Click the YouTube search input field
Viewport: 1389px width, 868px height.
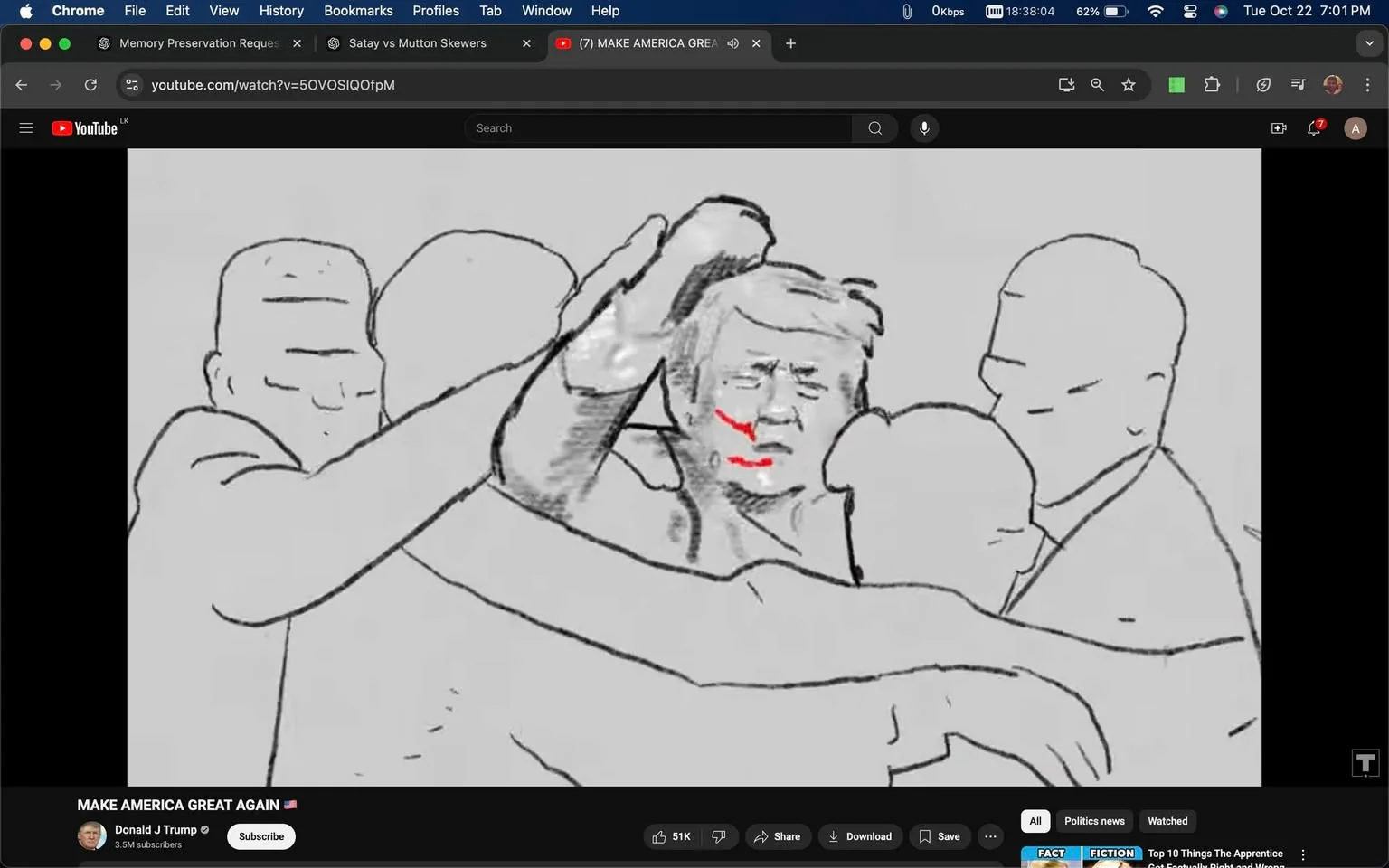coord(658,128)
